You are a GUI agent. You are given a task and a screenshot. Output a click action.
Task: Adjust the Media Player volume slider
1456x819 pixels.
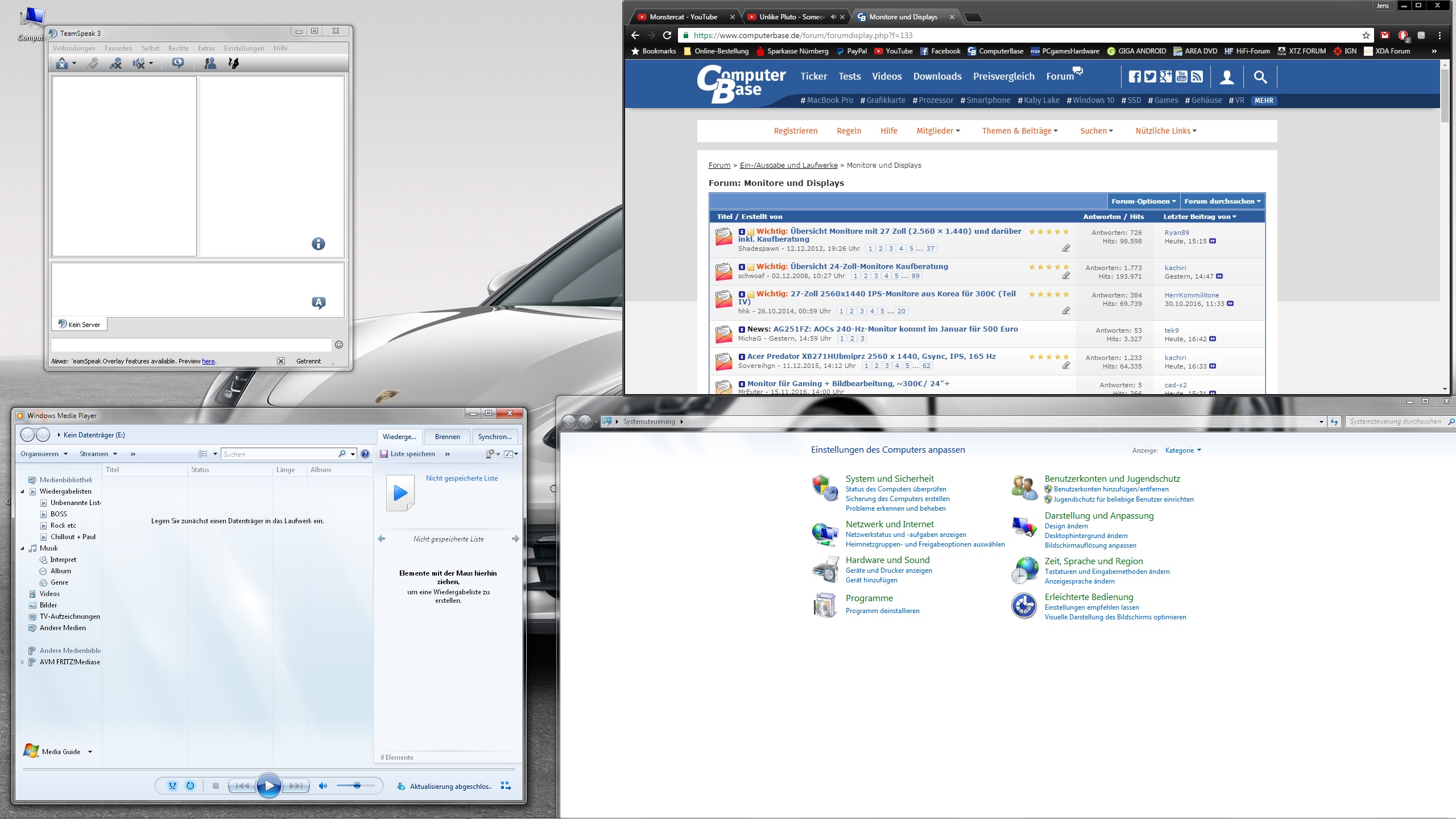click(357, 786)
